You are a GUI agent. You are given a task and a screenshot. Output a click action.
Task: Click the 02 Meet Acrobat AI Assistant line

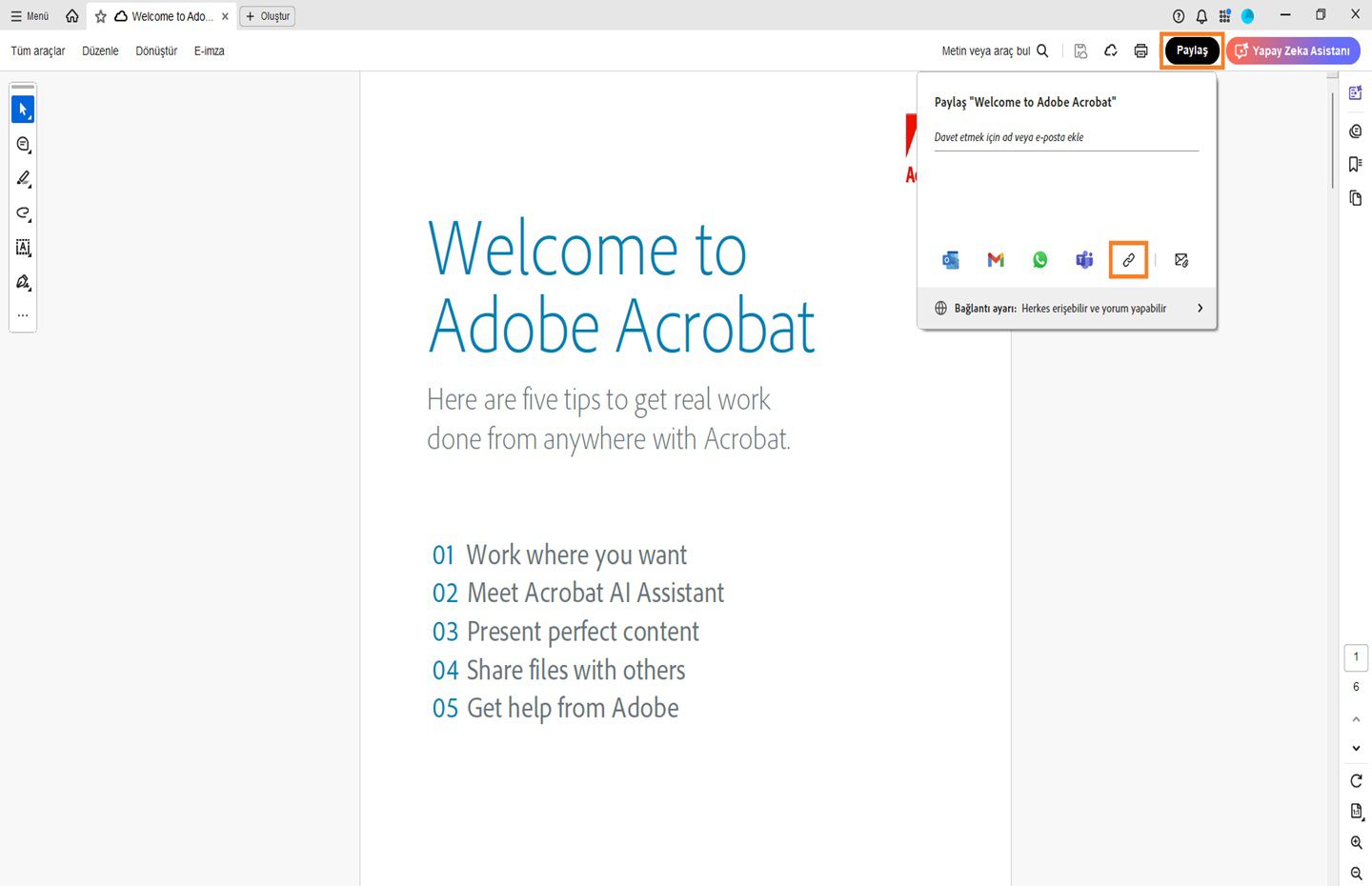pyautogui.click(x=578, y=594)
